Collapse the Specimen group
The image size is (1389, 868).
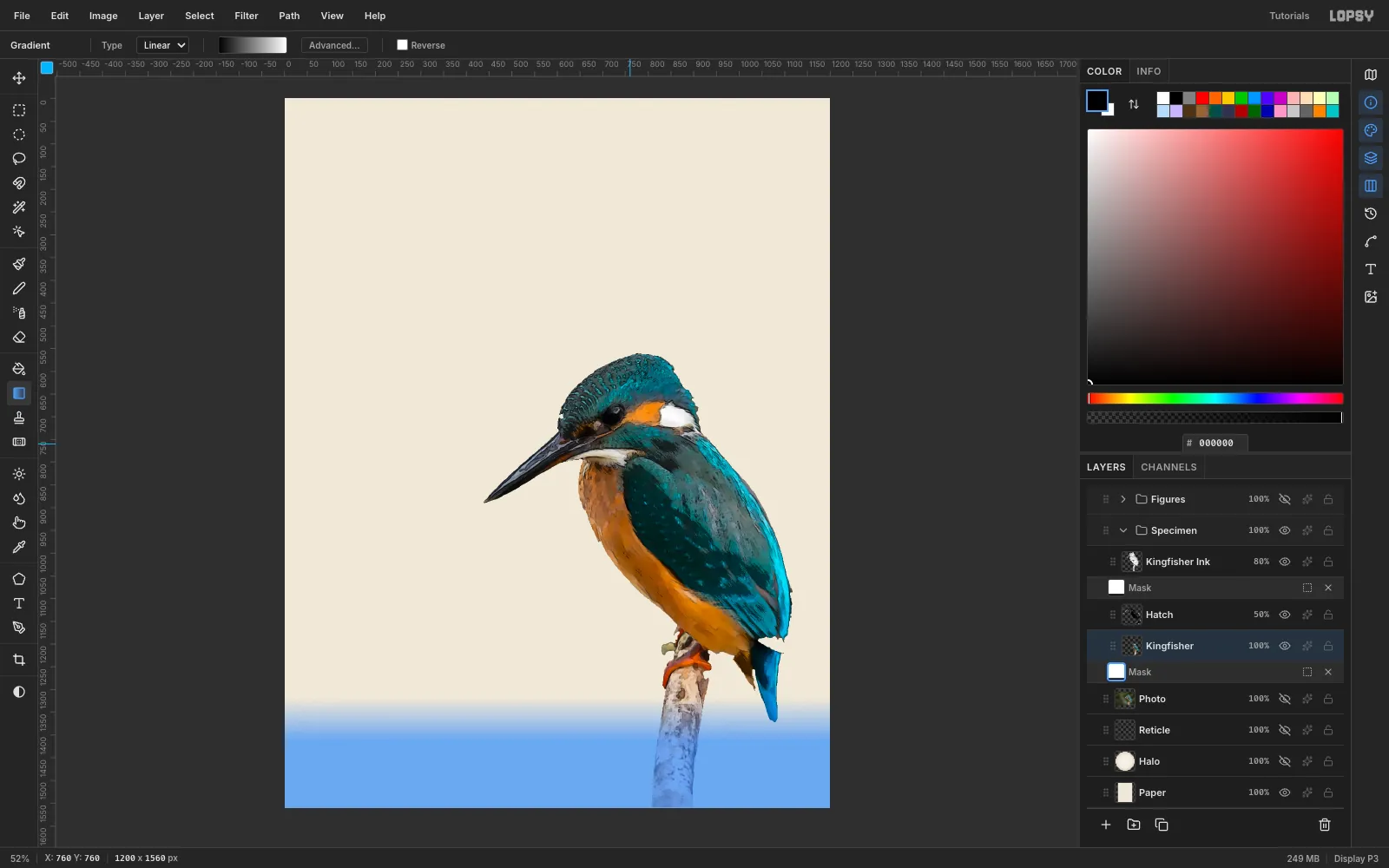pyautogui.click(x=1123, y=530)
